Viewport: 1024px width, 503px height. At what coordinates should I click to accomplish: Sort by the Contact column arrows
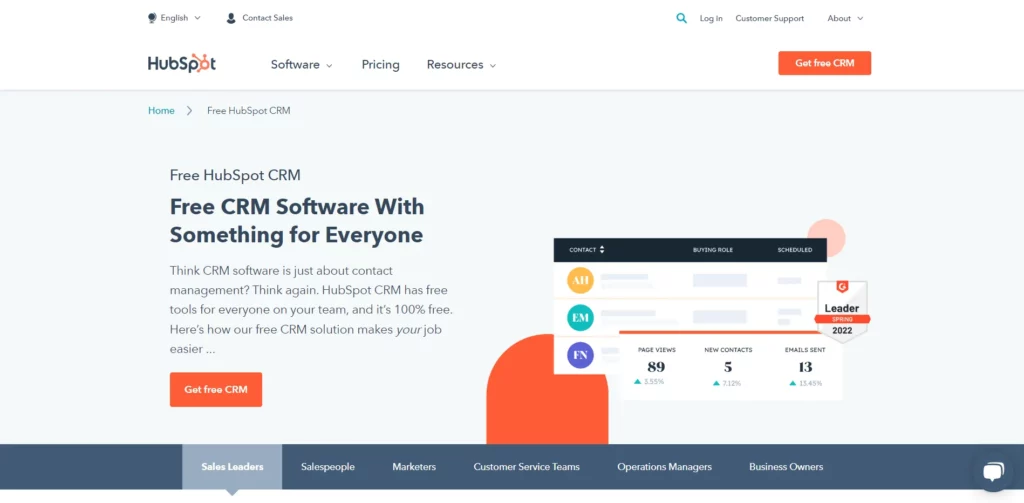[602, 250]
